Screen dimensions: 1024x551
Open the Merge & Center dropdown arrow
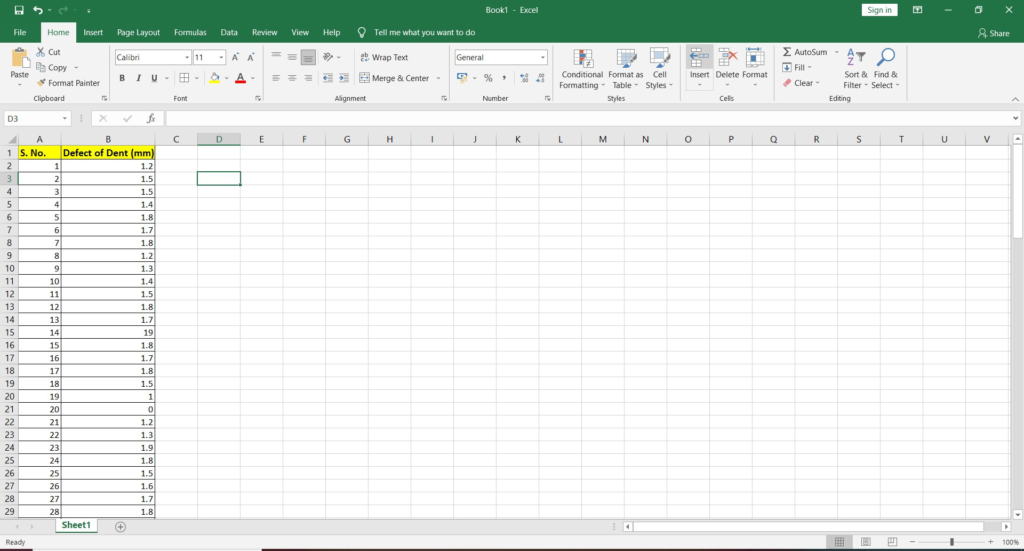pos(438,78)
